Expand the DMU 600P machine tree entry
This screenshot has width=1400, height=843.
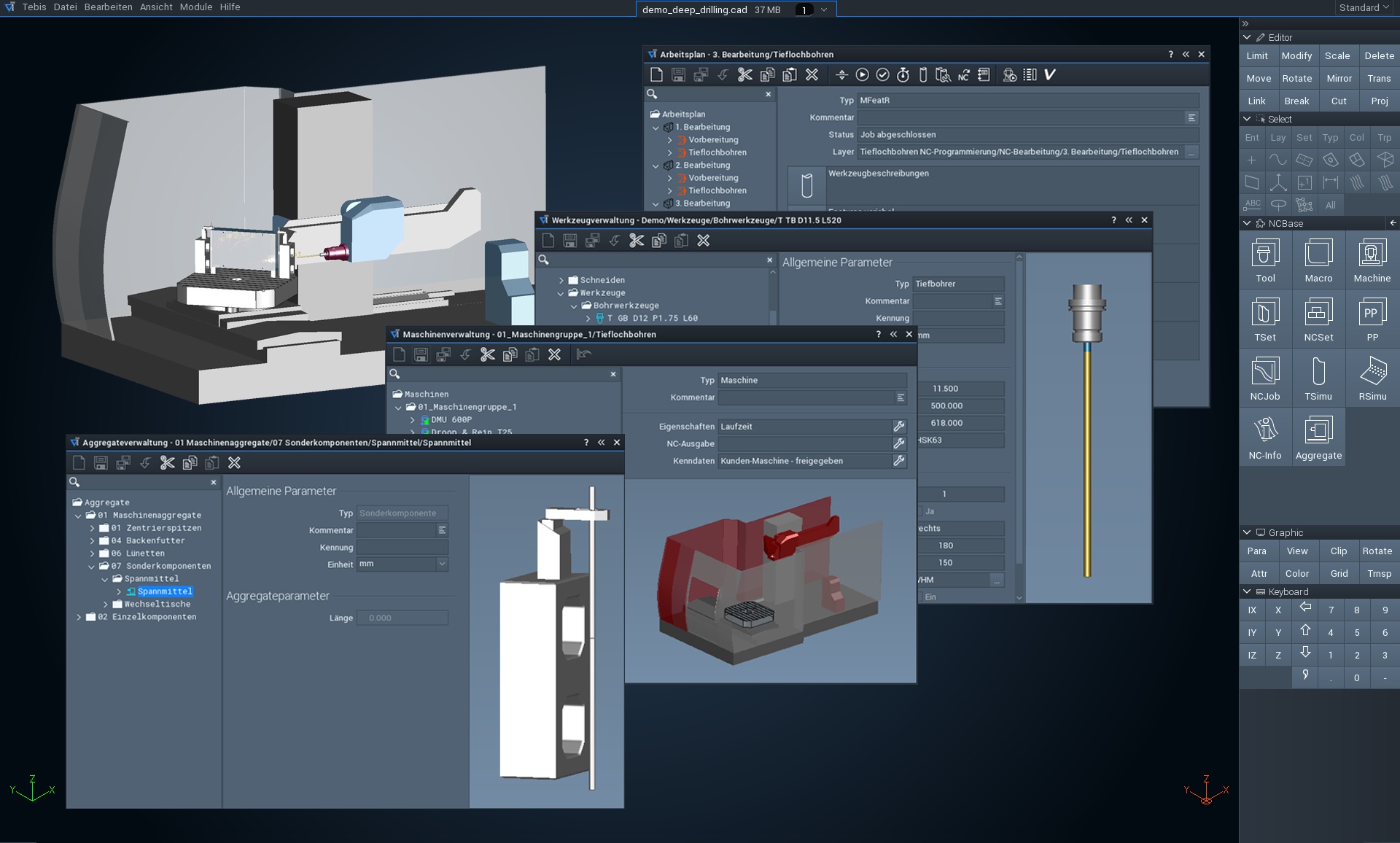(413, 420)
